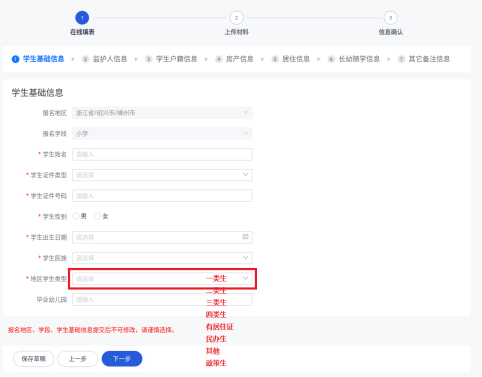Choose 政策生 option
The height and width of the screenshot is (377, 482).
click(216, 363)
